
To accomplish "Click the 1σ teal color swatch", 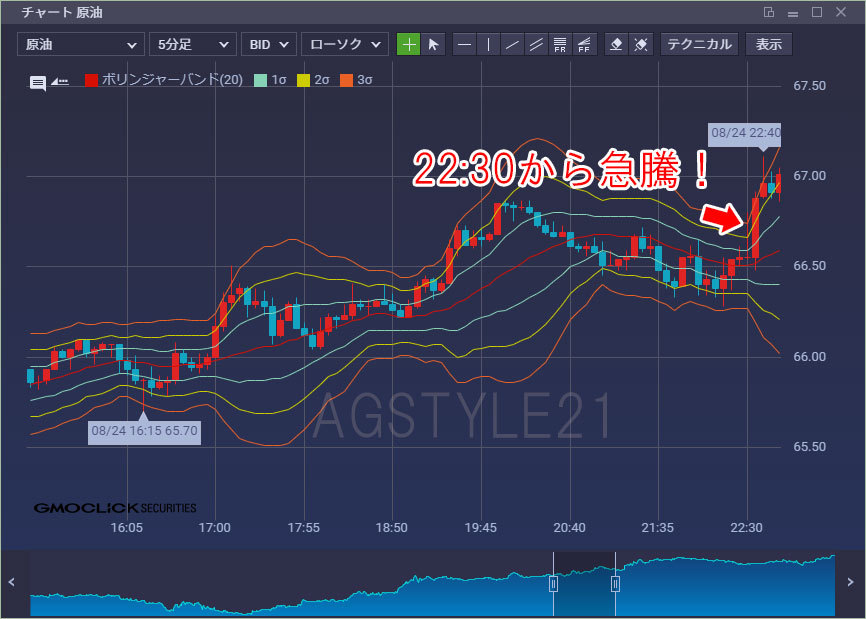I will coord(260,80).
